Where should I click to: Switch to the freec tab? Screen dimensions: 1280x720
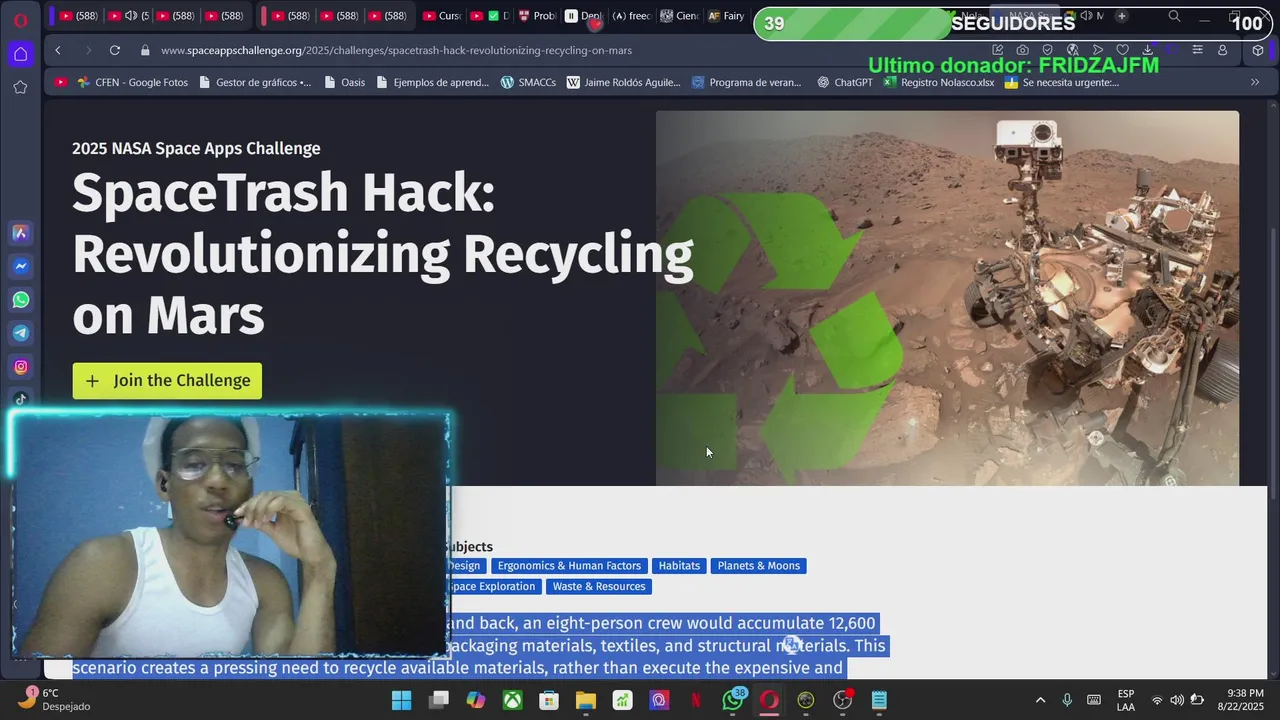[x=632, y=16]
